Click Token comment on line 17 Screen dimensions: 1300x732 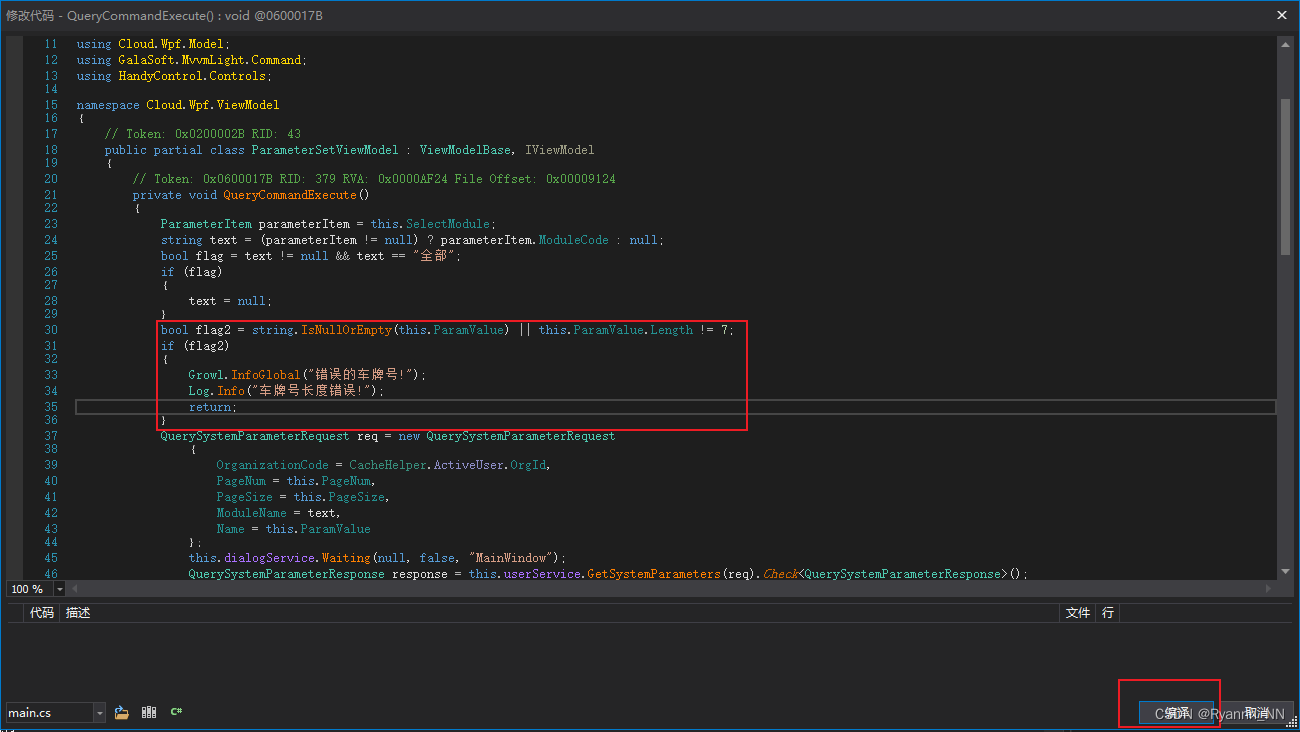pos(203,134)
